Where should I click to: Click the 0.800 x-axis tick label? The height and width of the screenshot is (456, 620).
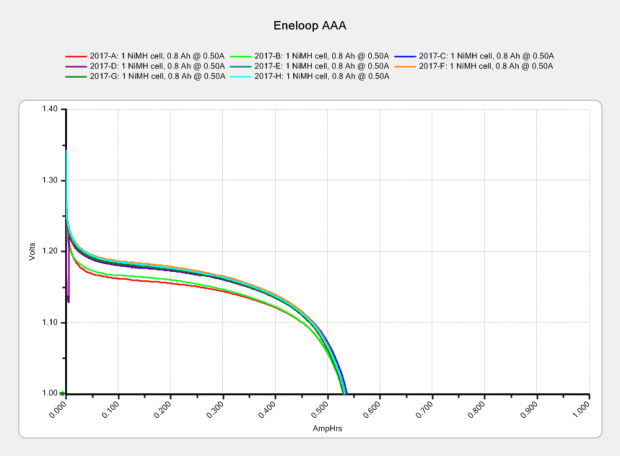(x=476, y=409)
